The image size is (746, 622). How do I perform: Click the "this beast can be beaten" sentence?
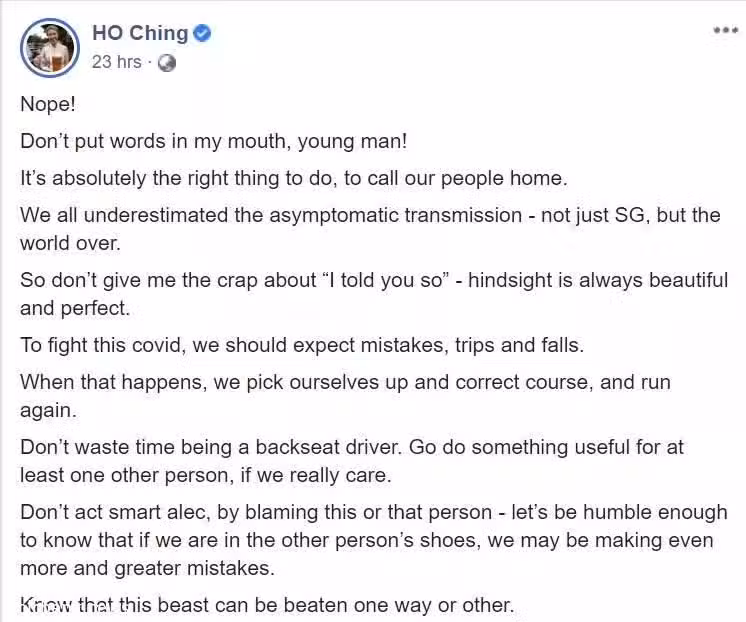click(267, 605)
